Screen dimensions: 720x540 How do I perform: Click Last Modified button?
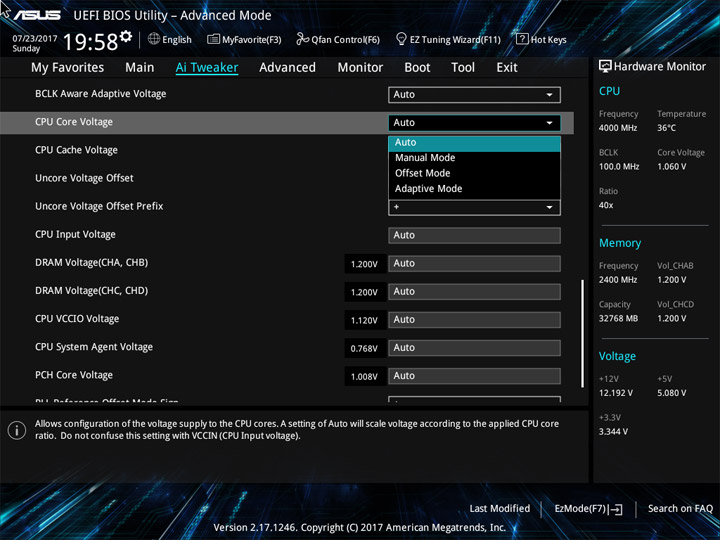coord(500,509)
